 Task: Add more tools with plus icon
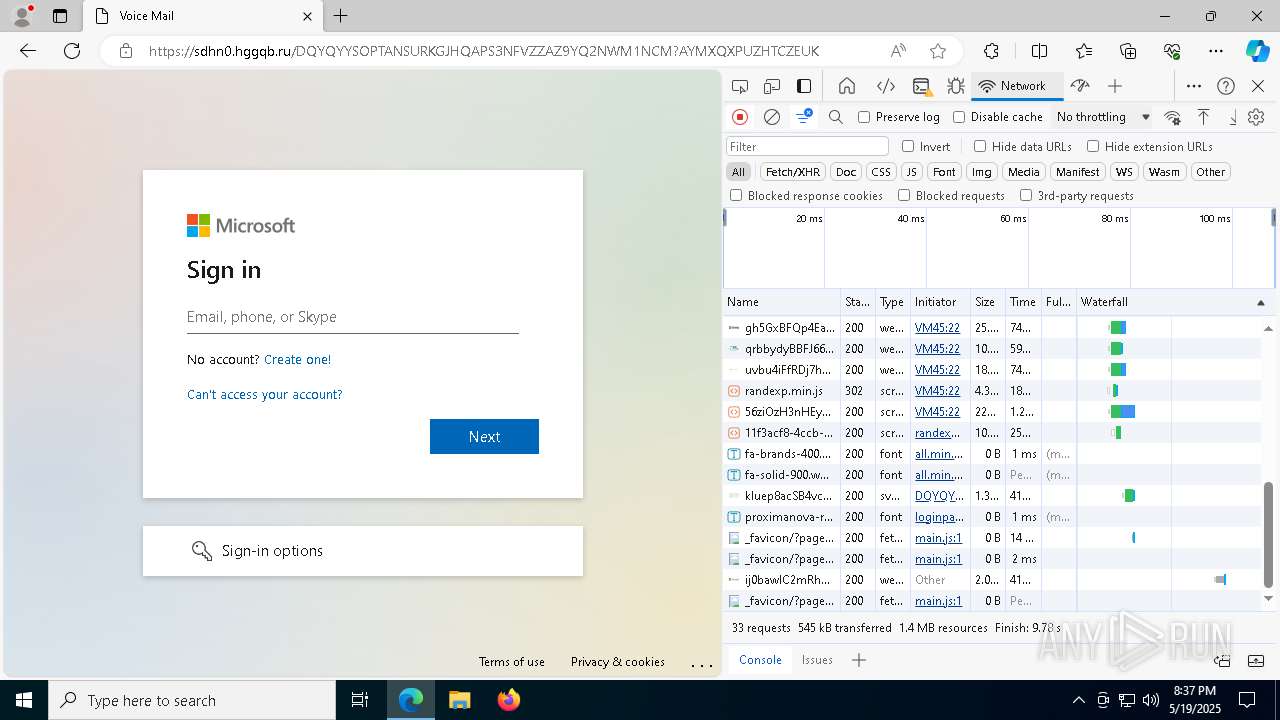coord(1115,86)
